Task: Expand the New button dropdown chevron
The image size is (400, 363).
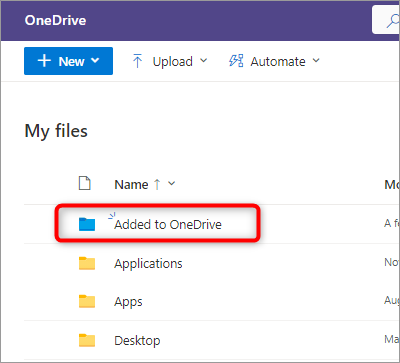Action: click(x=95, y=61)
